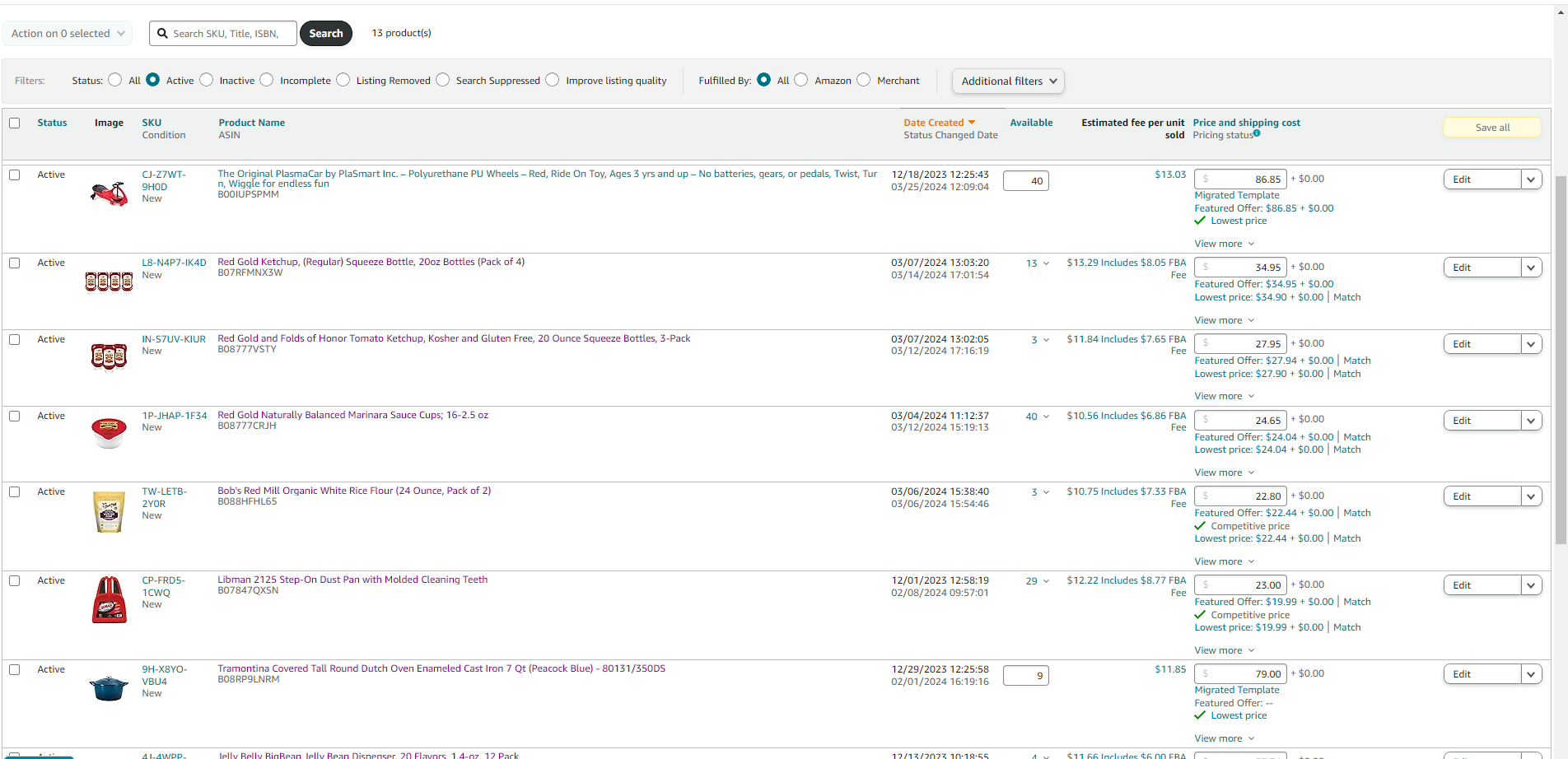The image size is (1568, 759).
Task: Open Edit dropdown arrow for PlasmaCar row
Action: click(x=1531, y=179)
